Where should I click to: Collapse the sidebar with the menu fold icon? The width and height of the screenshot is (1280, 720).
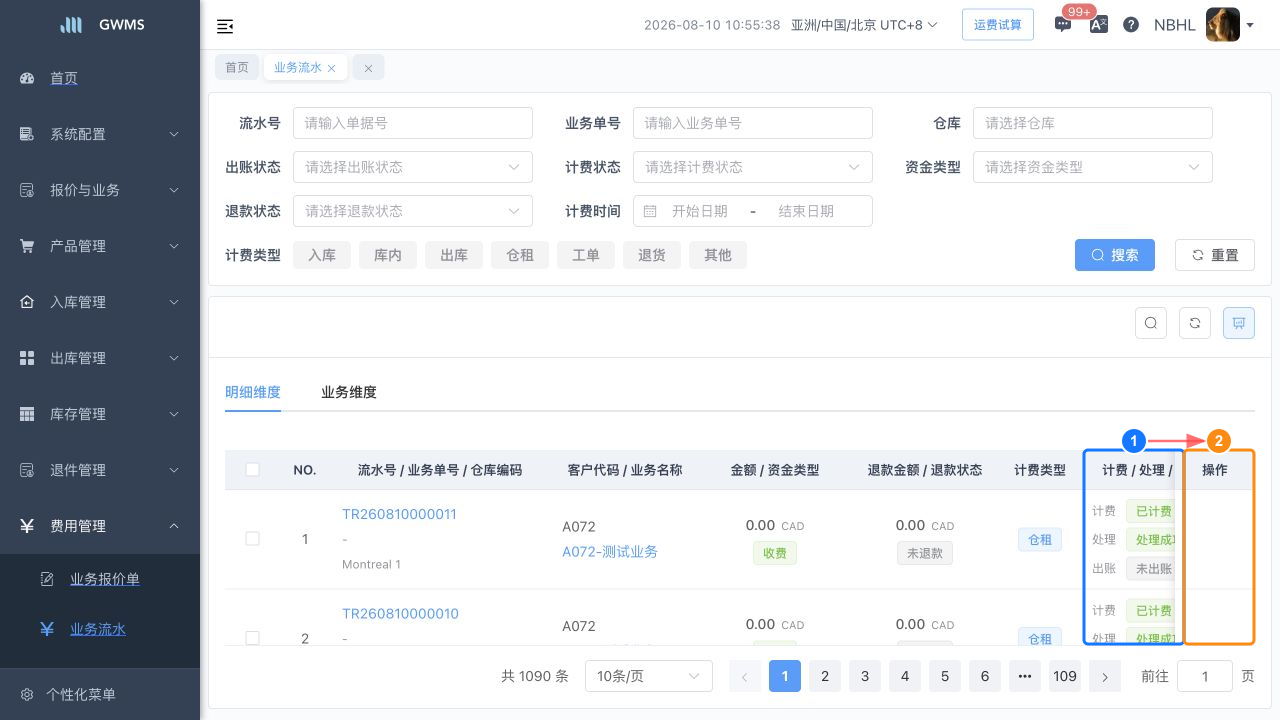[x=225, y=26]
